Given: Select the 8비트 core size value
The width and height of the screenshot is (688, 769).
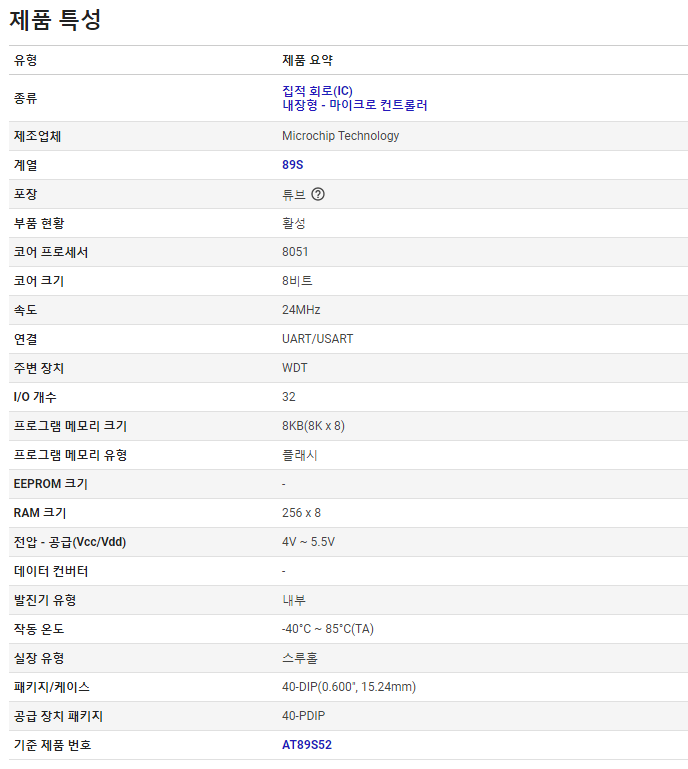Looking at the screenshot, I should (297, 281).
